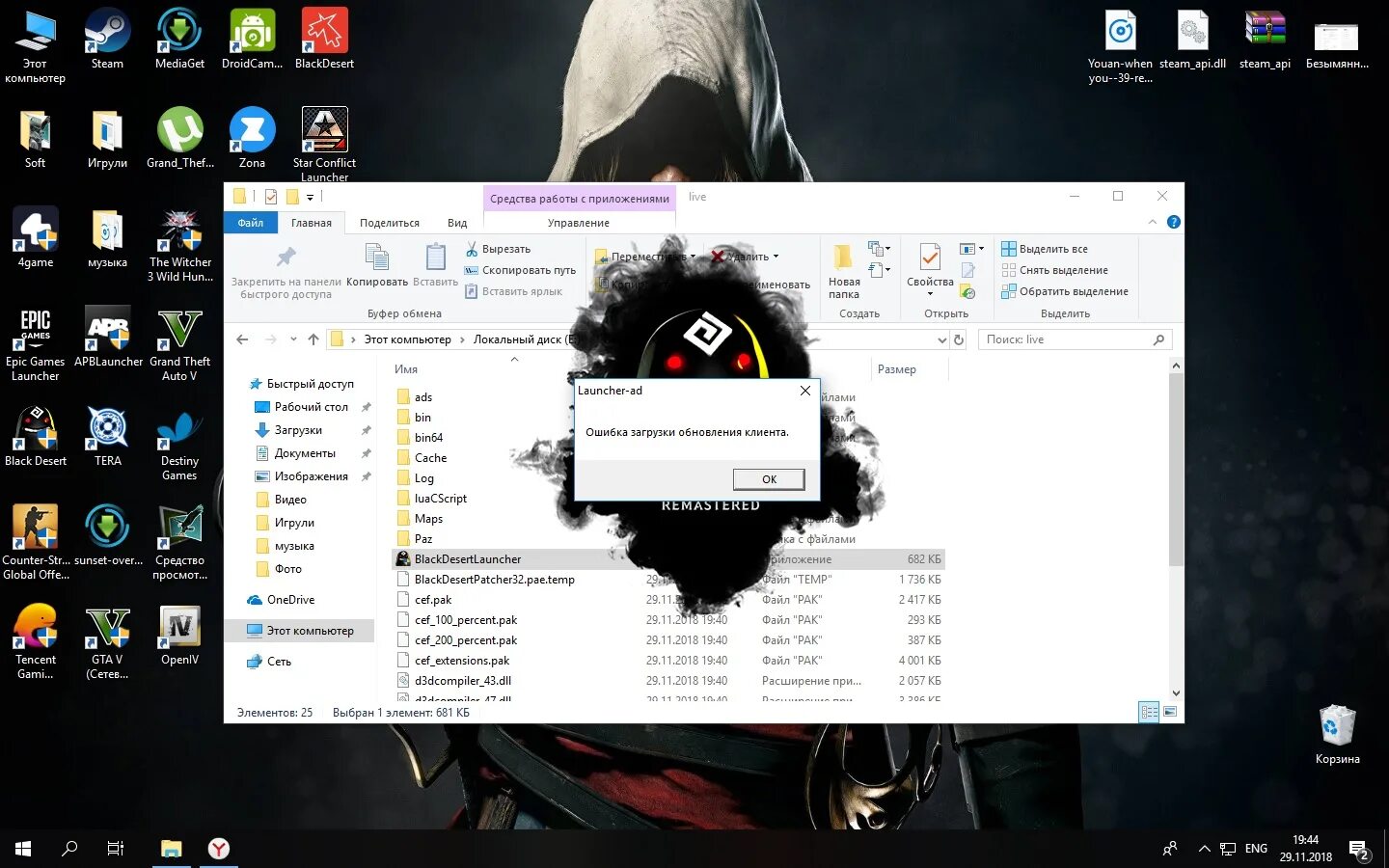Viewport: 1389px width, 868px height.
Task: Select the TERA desktop icon
Action: tap(107, 436)
